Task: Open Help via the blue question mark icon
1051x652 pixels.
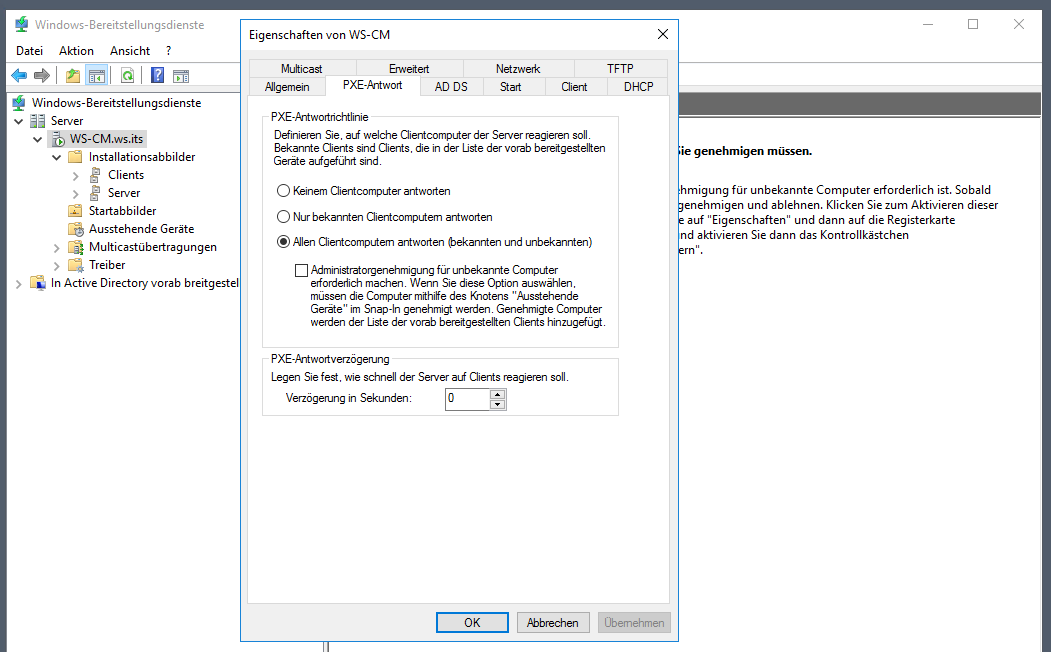Action: point(158,75)
